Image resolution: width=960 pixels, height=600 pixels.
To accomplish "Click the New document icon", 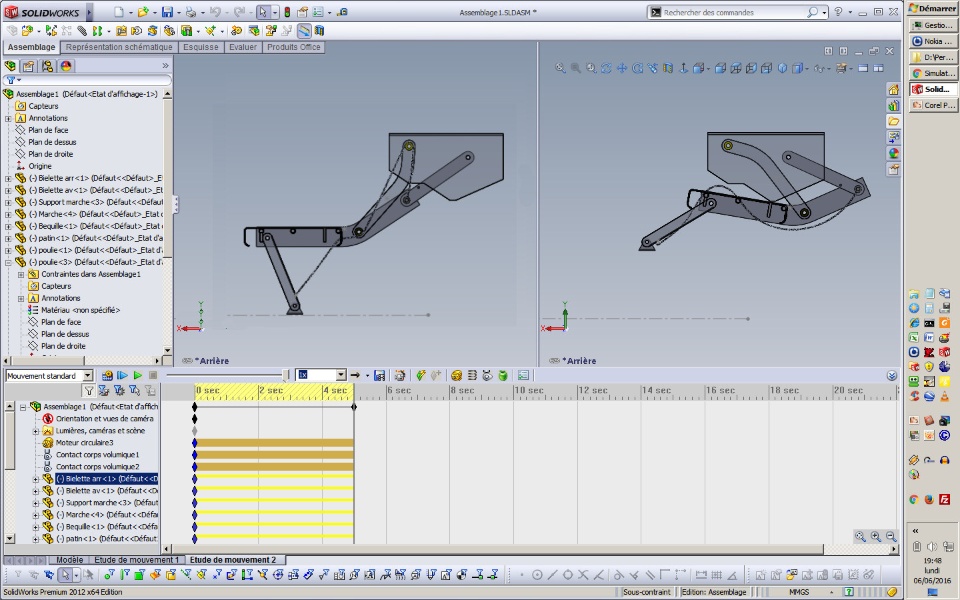I will pyautogui.click(x=119, y=12).
